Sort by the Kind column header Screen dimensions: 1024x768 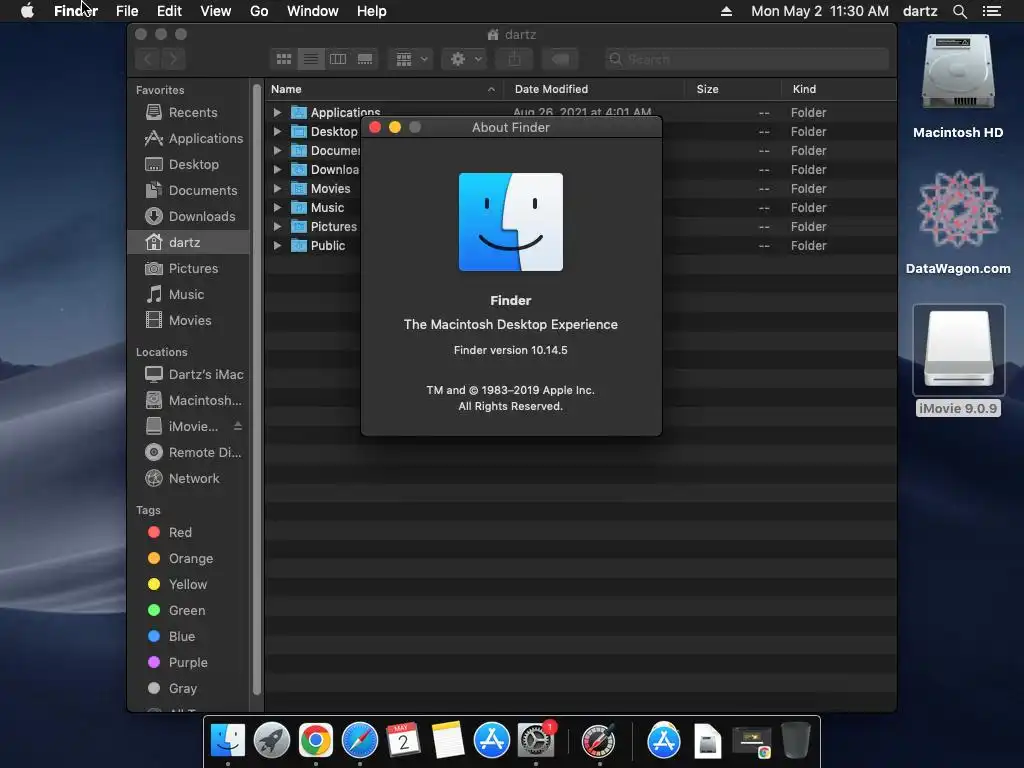(839, 89)
